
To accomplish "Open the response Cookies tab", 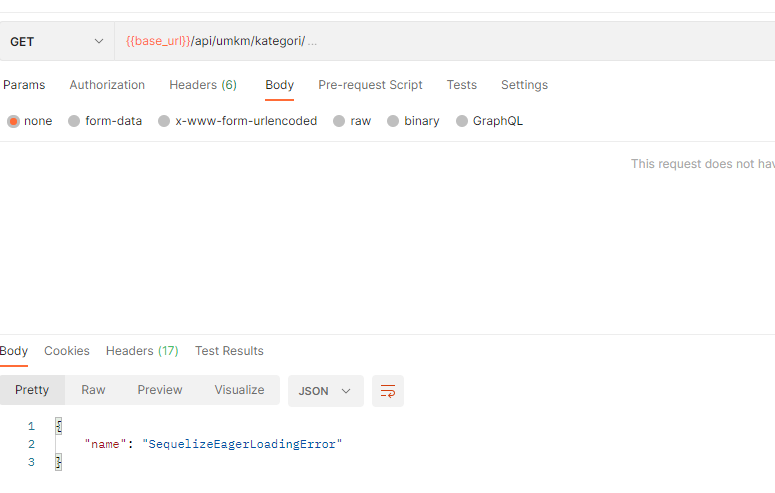I will 67,351.
